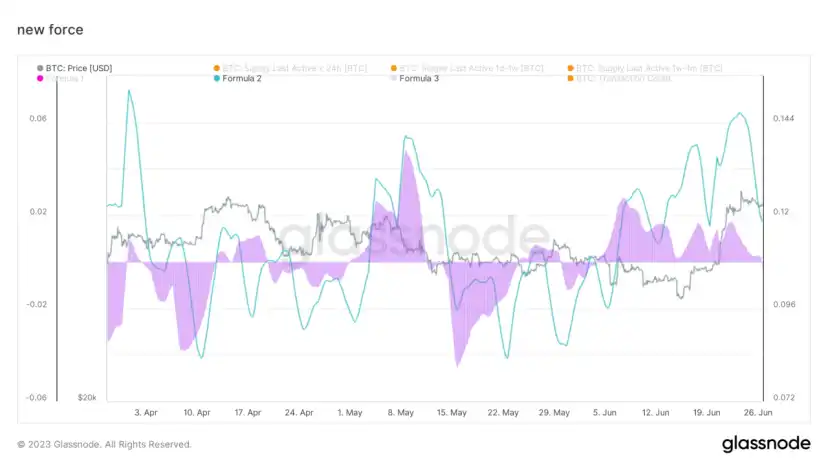Click the $20k price axis label
Screen dimensions: 828x465
[87, 398]
